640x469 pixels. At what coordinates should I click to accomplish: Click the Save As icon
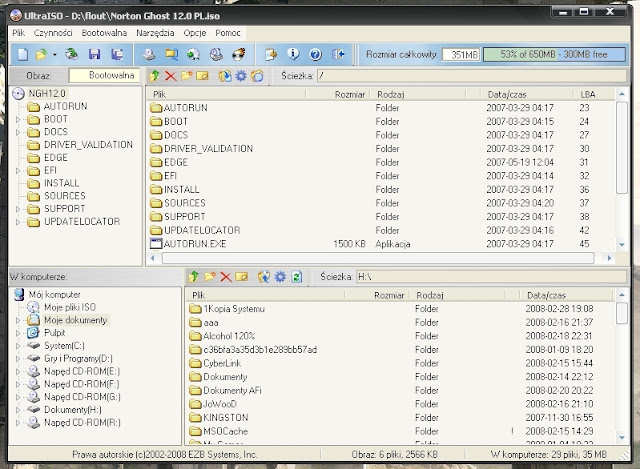[x=117, y=54]
